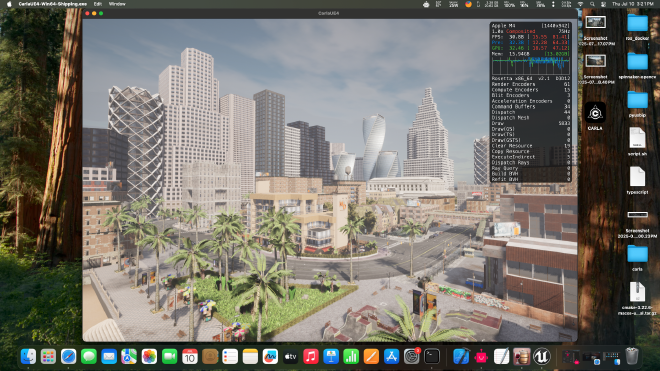Click the Firefox-like orange icon in the menu bar
The height and width of the screenshot is (371, 660).
[468, 4]
